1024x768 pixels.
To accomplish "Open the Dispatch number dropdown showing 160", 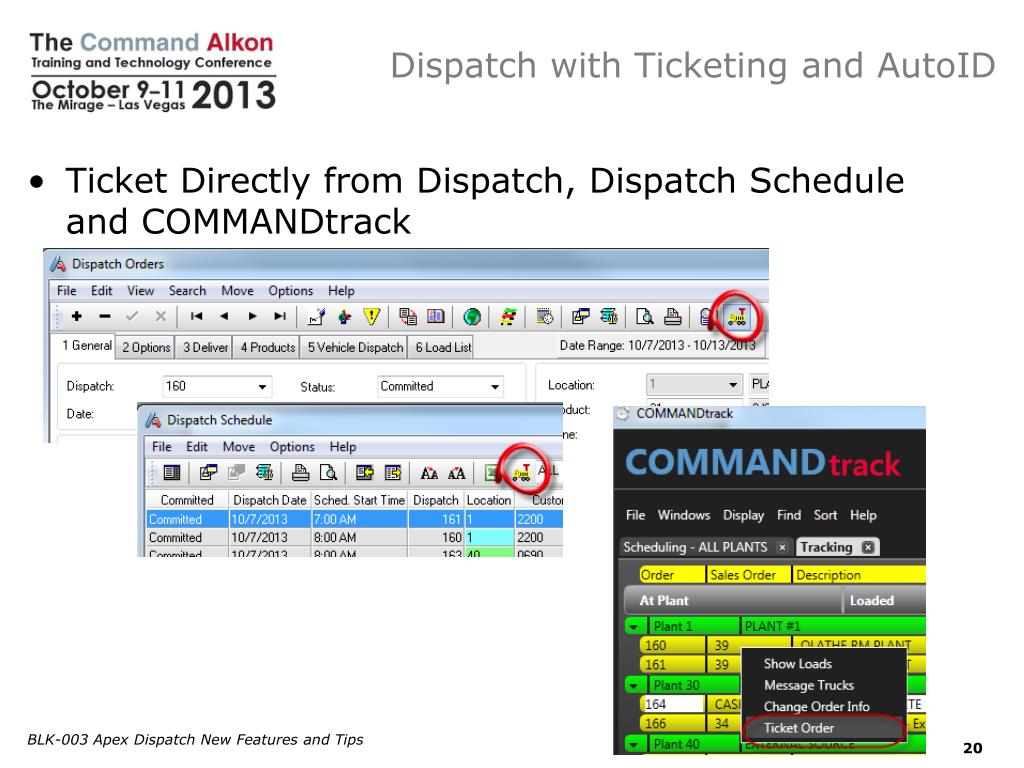I will pos(262,387).
